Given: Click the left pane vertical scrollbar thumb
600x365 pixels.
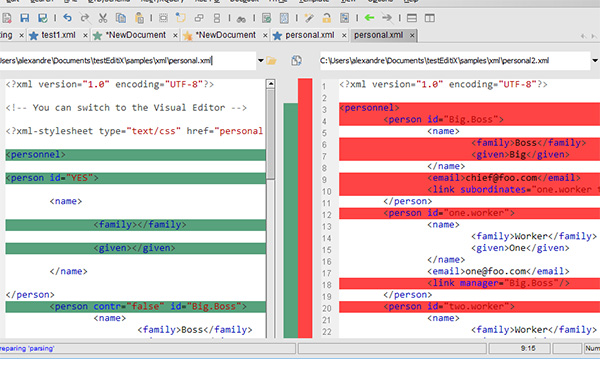Looking at the screenshot, I should [271, 134].
